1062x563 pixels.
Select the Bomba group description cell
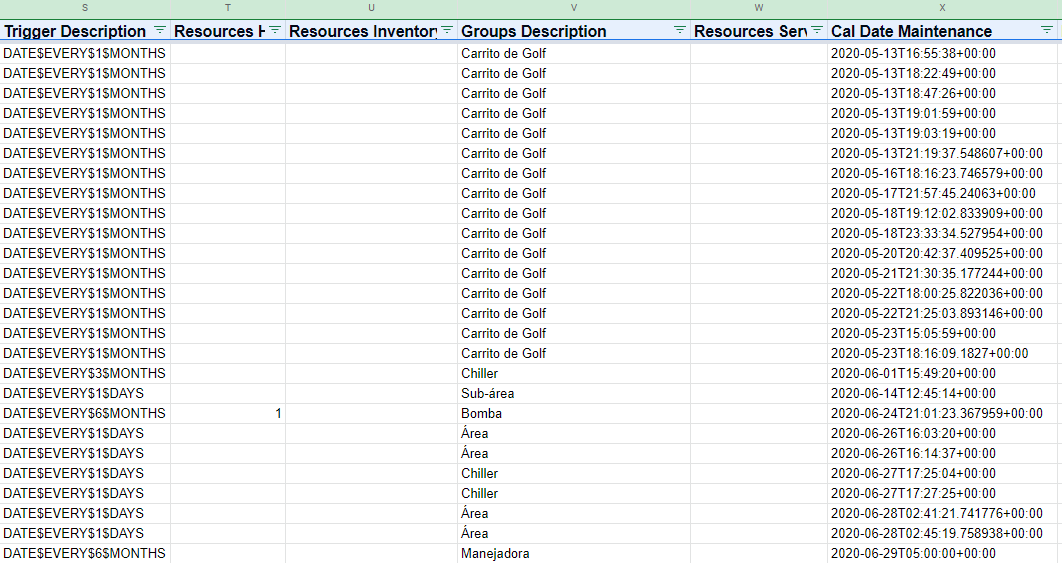click(x=482, y=413)
